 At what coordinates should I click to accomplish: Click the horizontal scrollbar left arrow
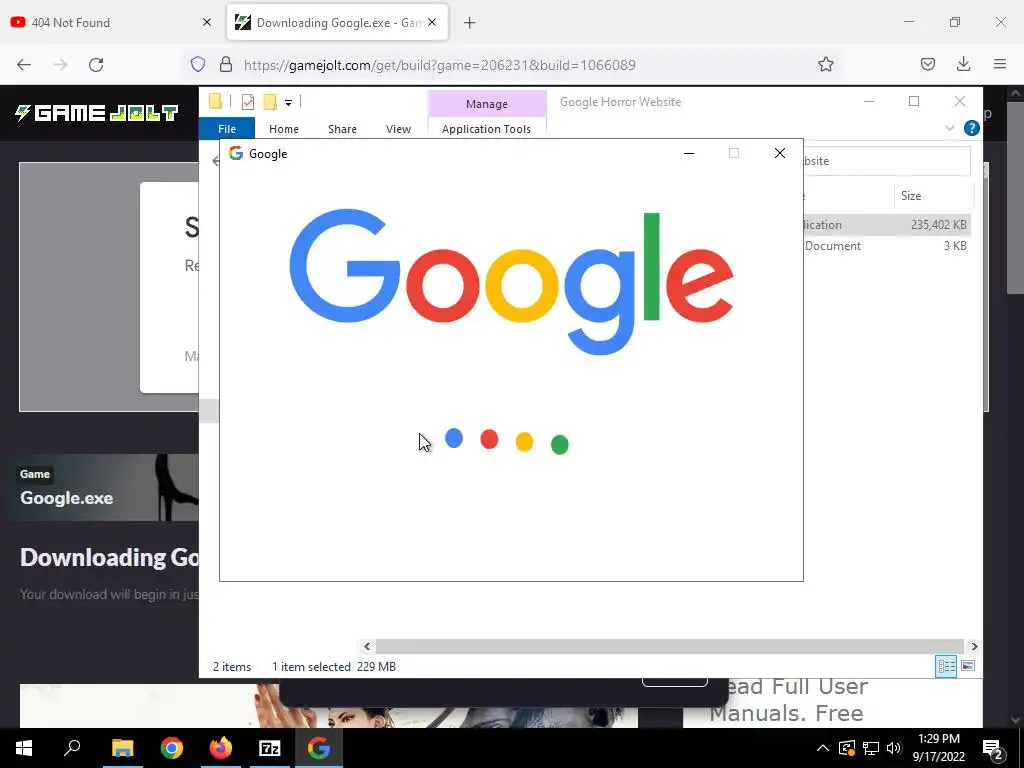pyautogui.click(x=367, y=646)
